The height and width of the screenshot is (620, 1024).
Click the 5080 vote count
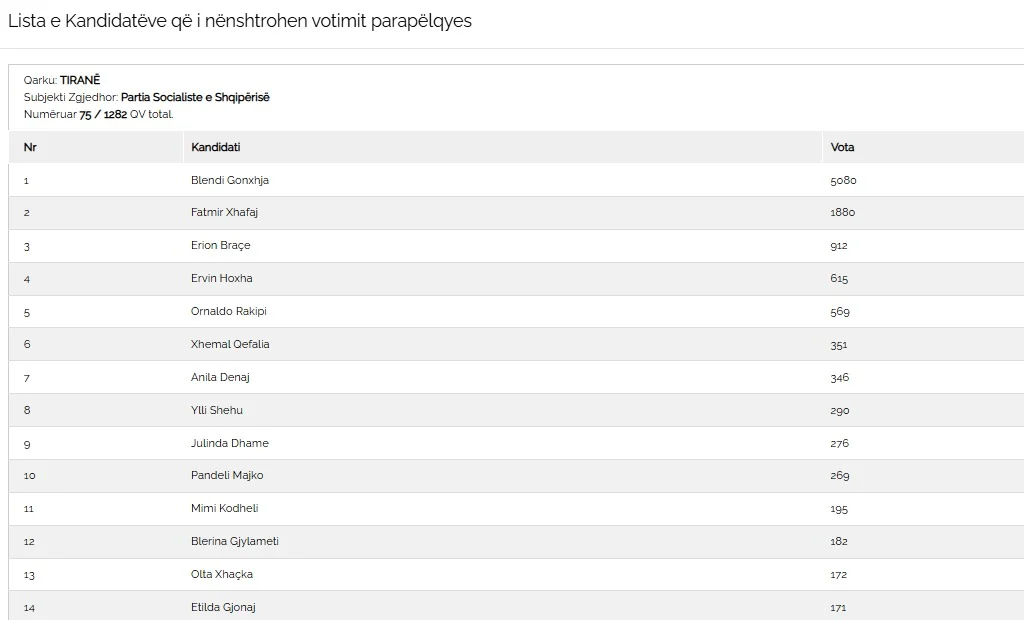click(x=843, y=180)
